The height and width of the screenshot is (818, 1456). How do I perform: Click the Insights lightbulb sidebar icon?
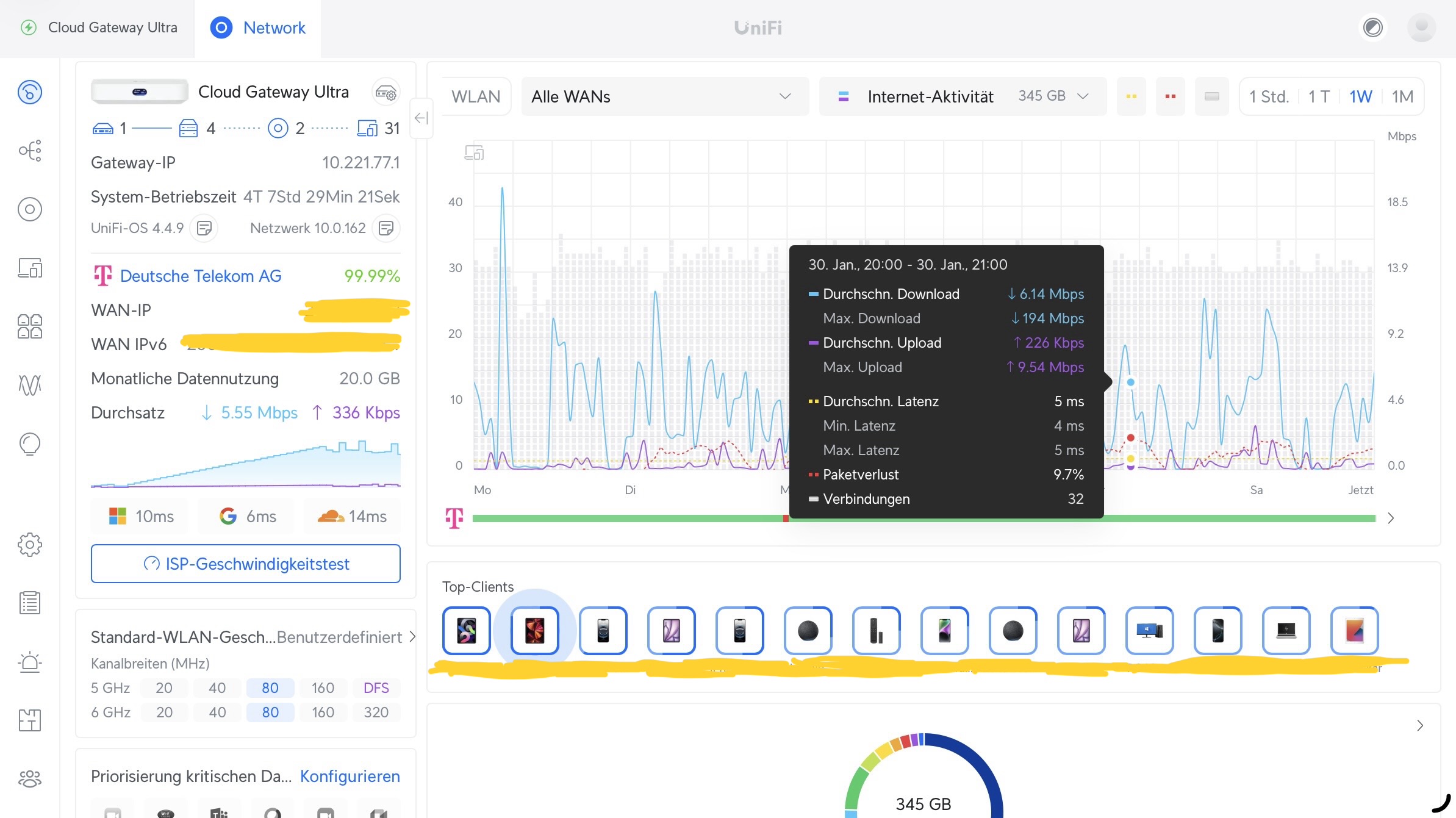(x=30, y=443)
